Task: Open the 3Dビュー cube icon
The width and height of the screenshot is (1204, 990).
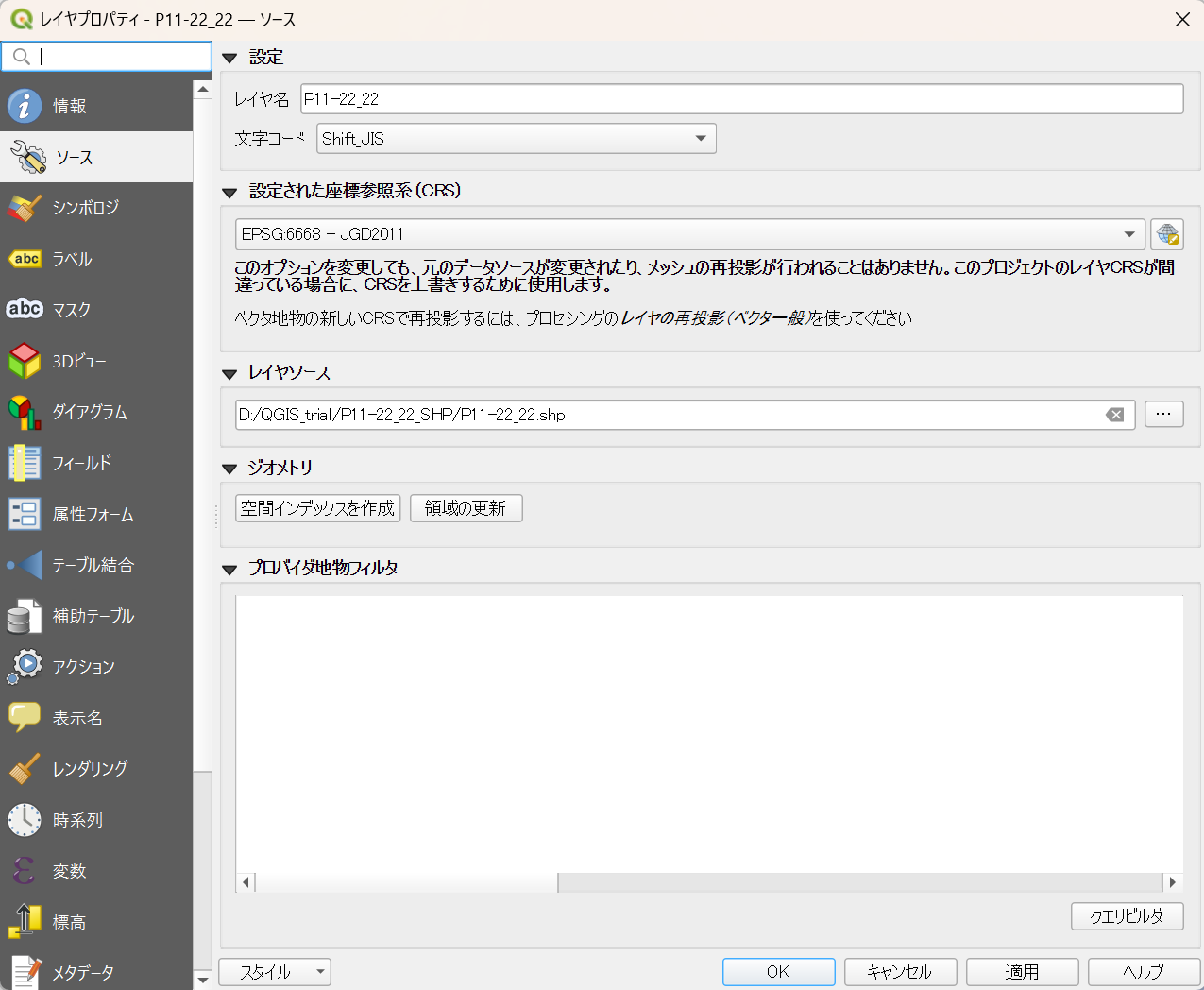Action: click(x=25, y=361)
